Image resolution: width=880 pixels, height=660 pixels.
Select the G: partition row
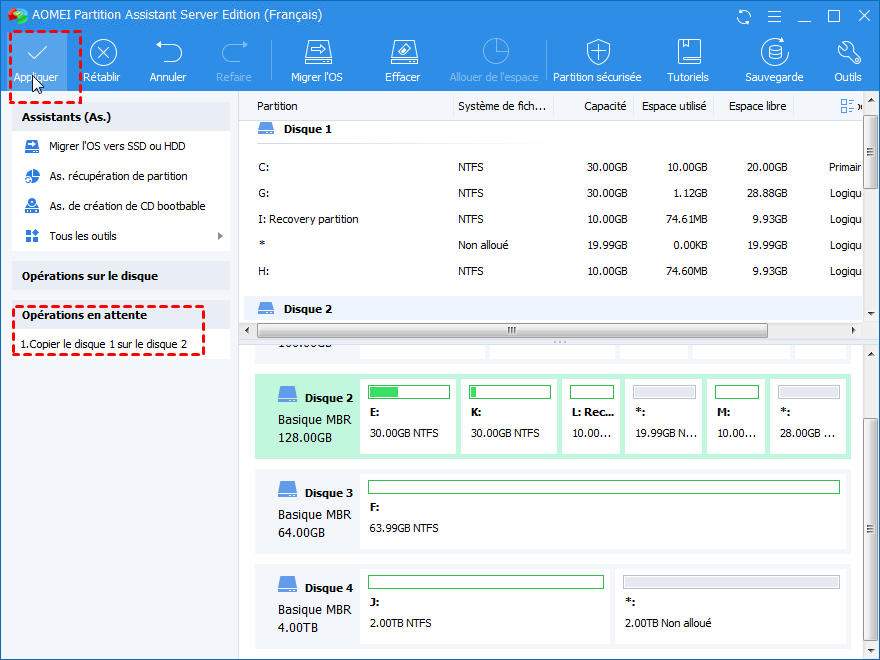pyautogui.click(x=553, y=193)
